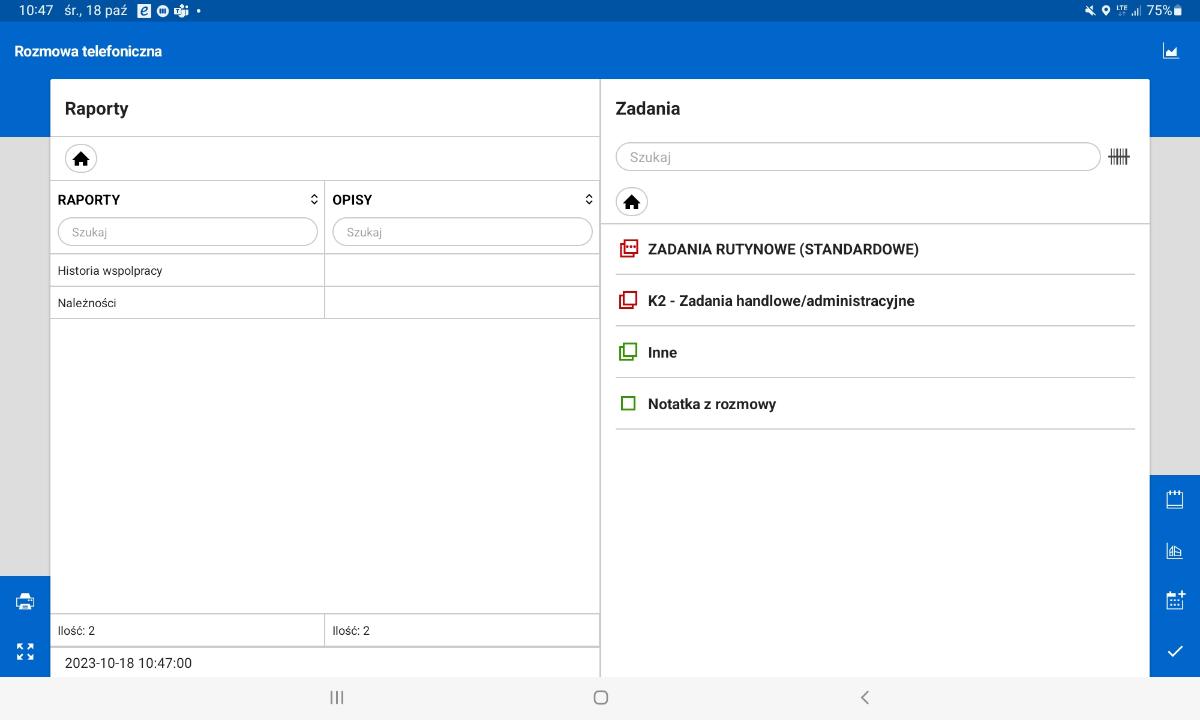Open the Należności report row

pyautogui.click(x=87, y=303)
